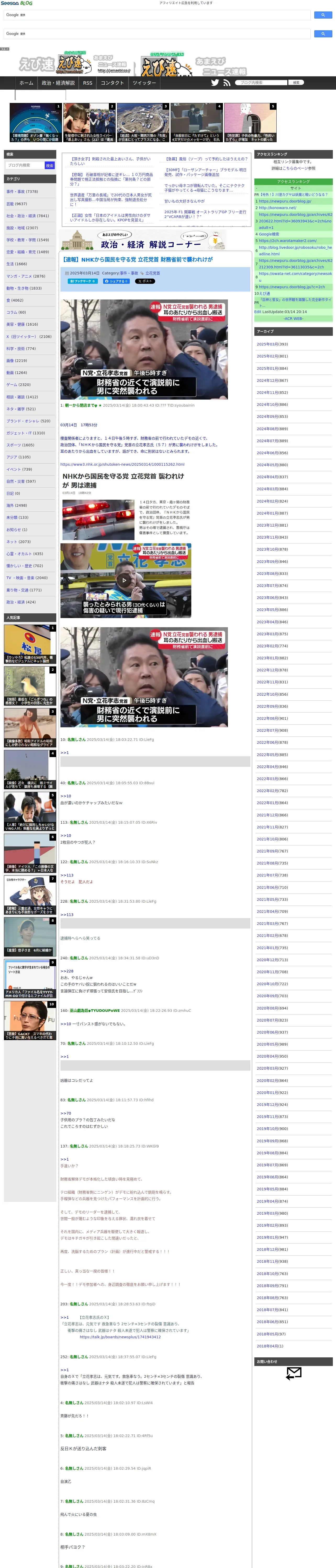Click the blue sidebar 検索 button
Screen dimensions: 336x1568
49,165
